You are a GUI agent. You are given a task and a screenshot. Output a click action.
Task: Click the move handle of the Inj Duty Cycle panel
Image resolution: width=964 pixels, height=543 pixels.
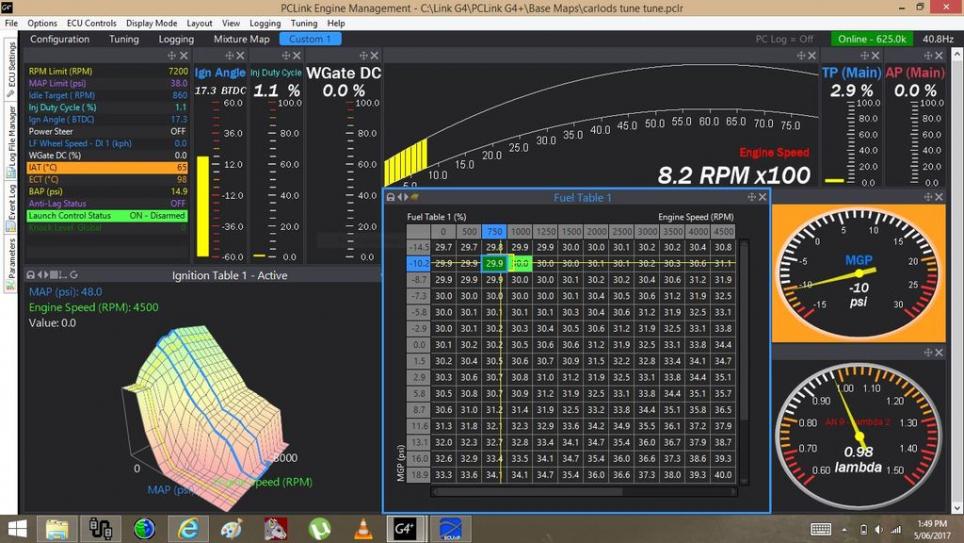(286, 56)
